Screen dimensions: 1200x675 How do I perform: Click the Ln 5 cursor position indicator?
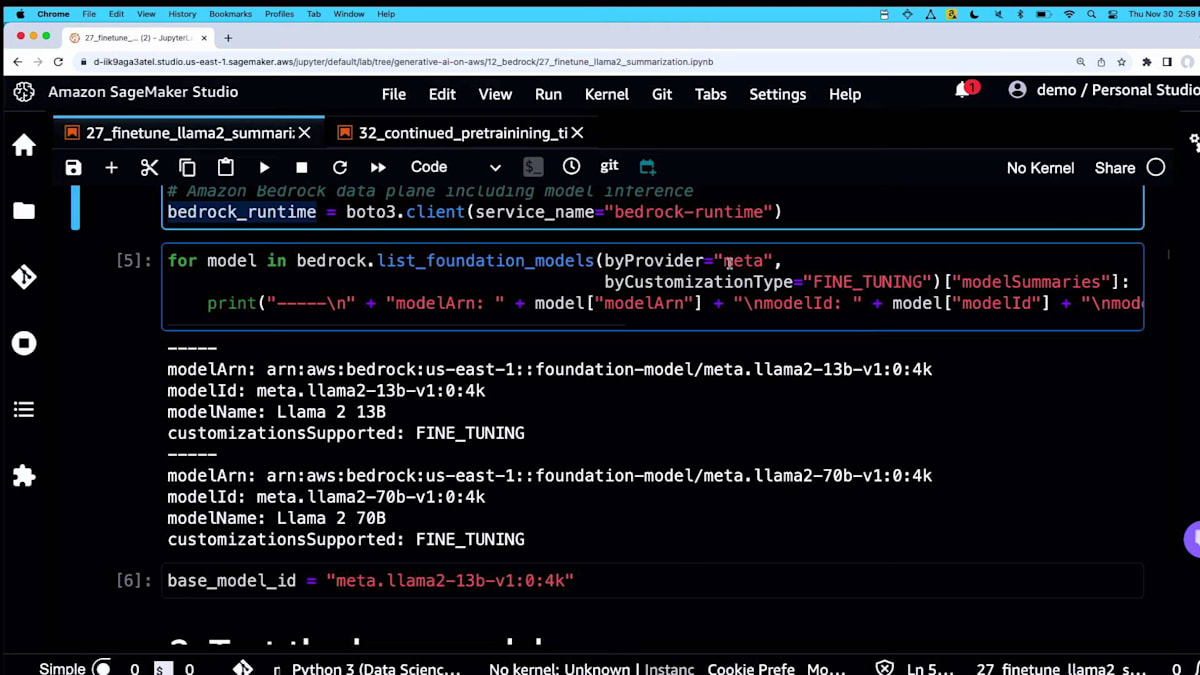(929, 668)
